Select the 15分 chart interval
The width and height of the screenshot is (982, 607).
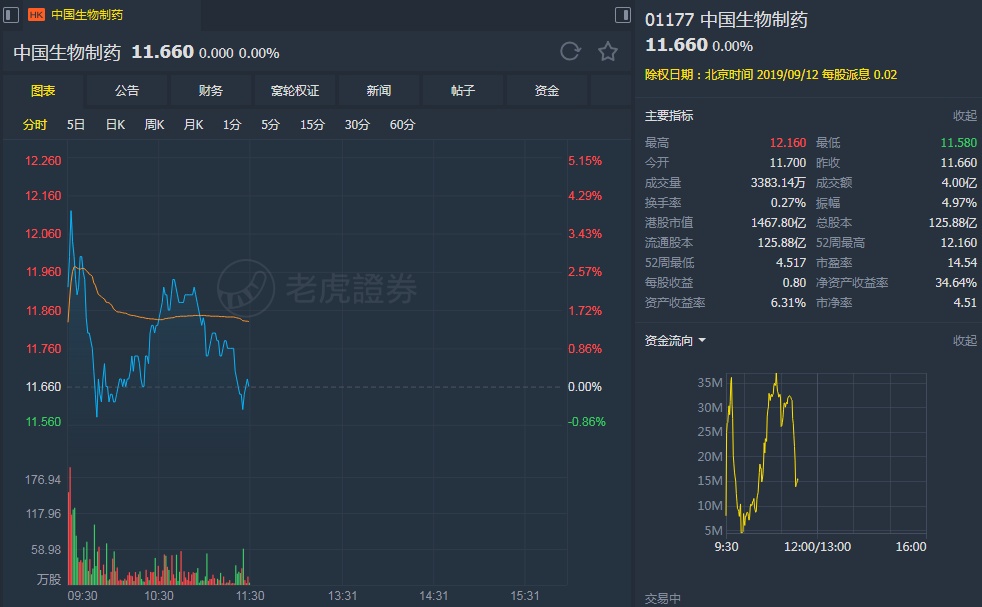click(x=313, y=125)
